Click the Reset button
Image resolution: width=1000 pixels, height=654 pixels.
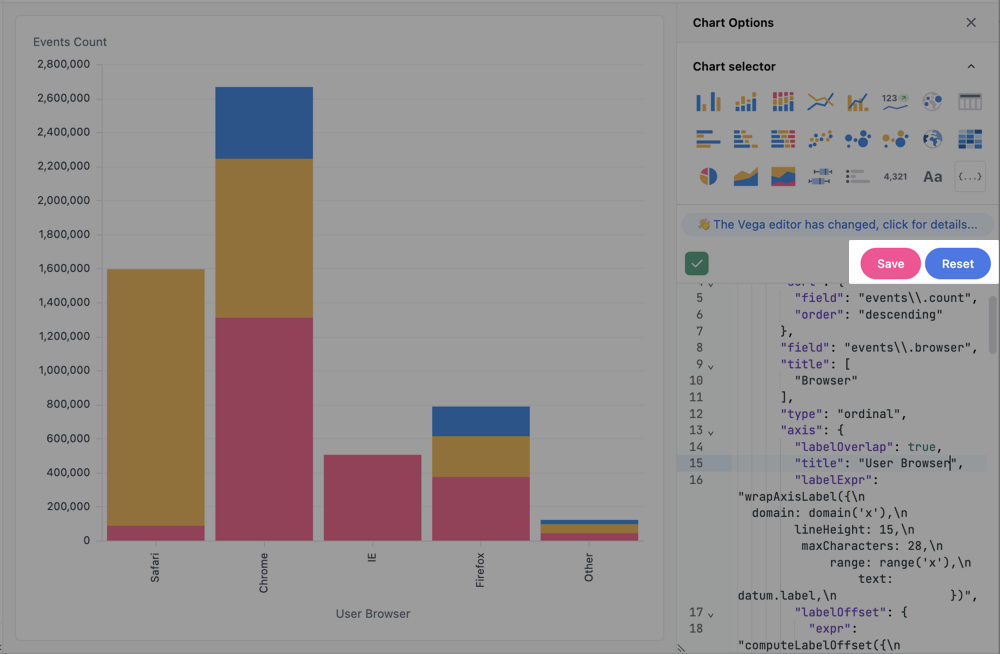(x=957, y=263)
